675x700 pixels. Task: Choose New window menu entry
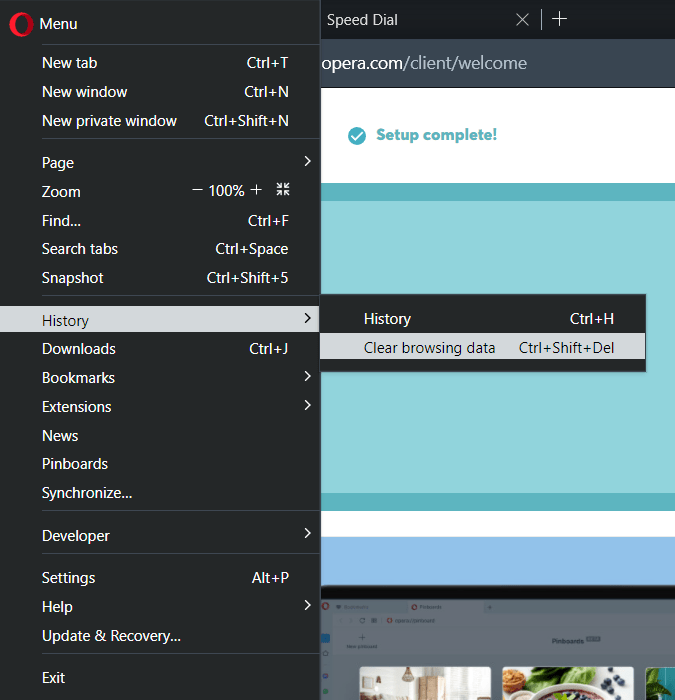[x=160, y=92]
